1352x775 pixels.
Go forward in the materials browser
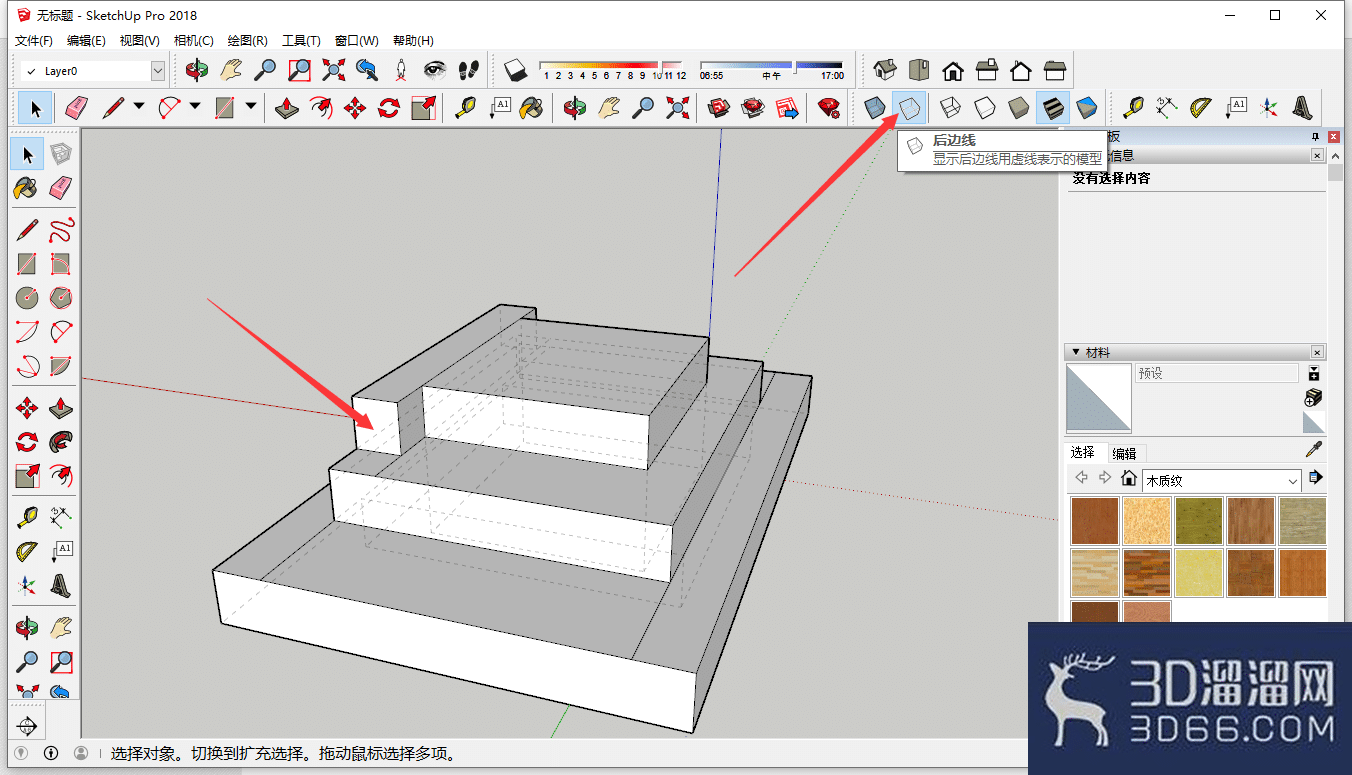[x=1105, y=478]
